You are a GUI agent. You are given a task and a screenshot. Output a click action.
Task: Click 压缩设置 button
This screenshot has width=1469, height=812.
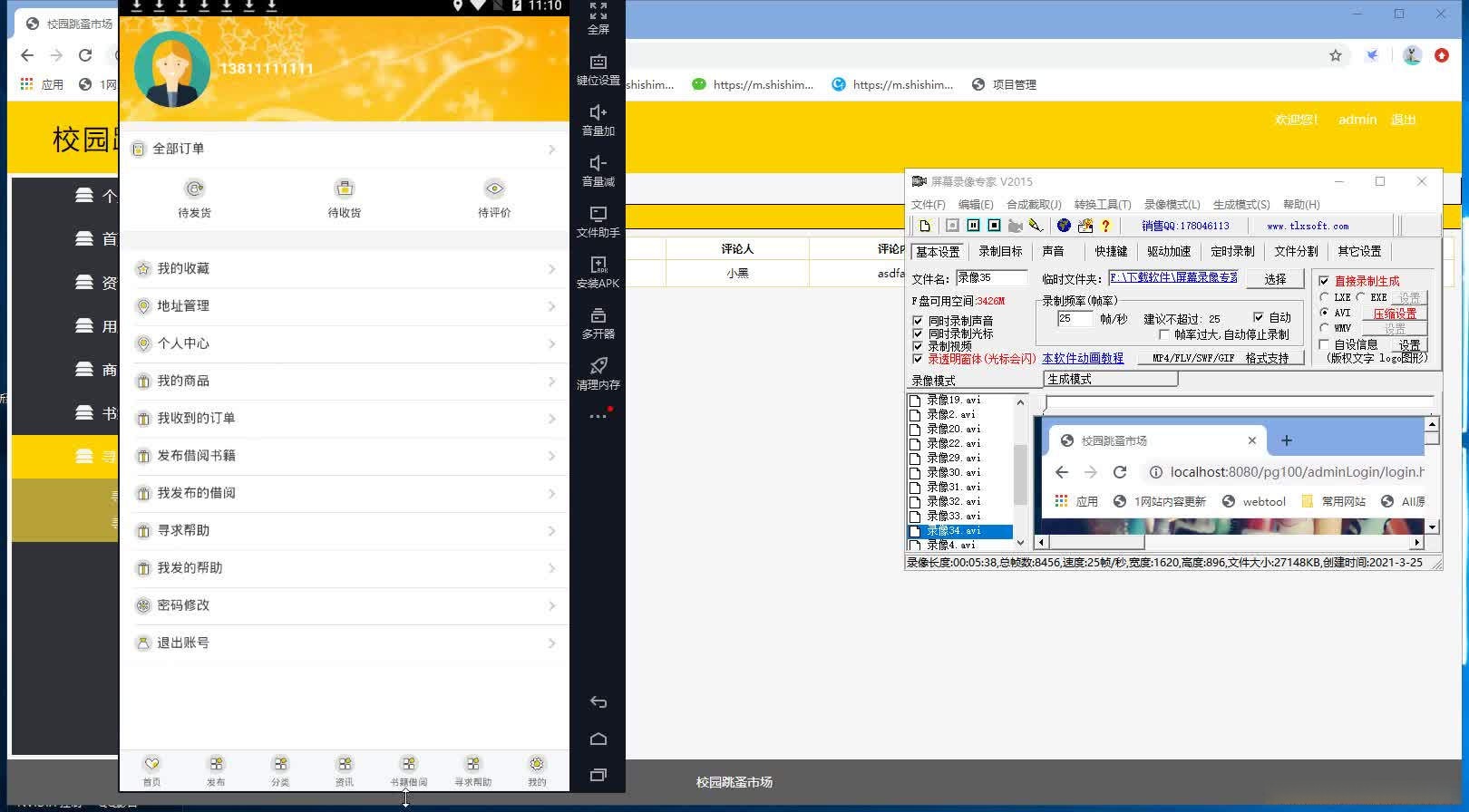[1395, 314]
